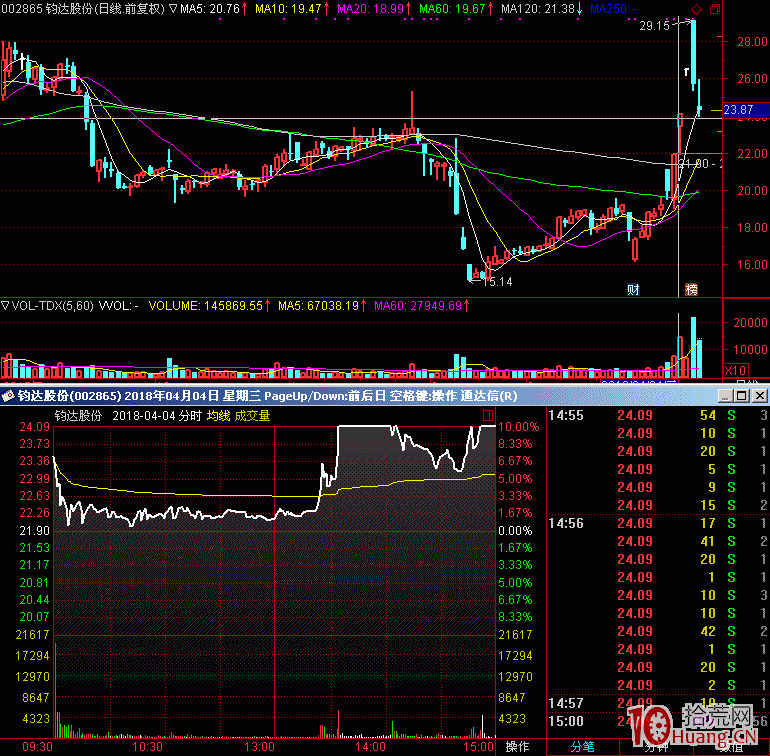Image resolution: width=770 pixels, height=756 pixels.
Task: Click the 26.00 price axis label
Action: pos(752,78)
